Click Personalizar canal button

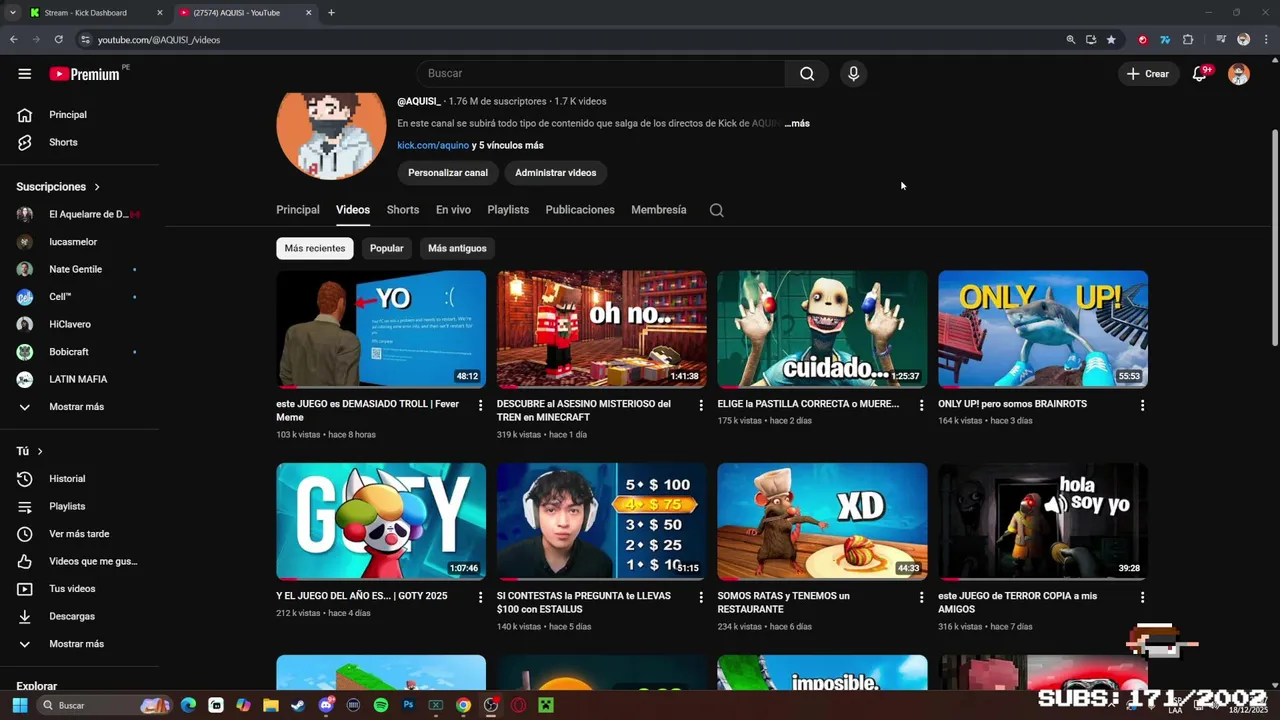pyautogui.click(x=448, y=173)
